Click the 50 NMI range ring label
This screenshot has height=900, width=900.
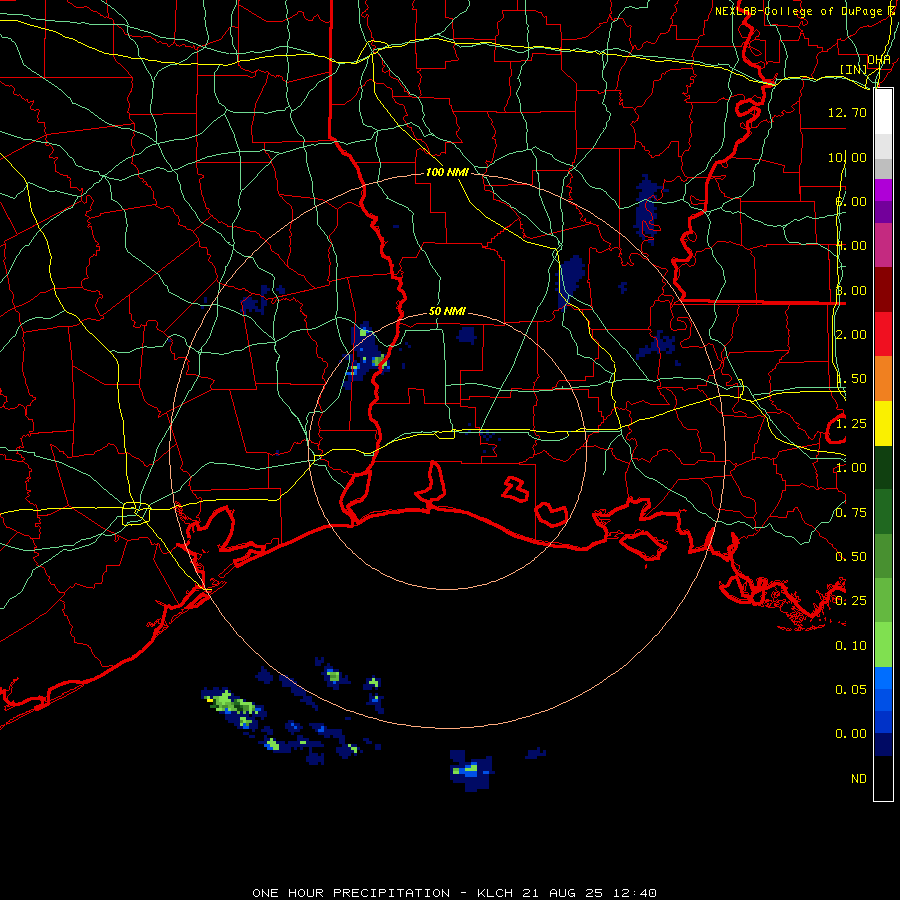[x=447, y=311]
